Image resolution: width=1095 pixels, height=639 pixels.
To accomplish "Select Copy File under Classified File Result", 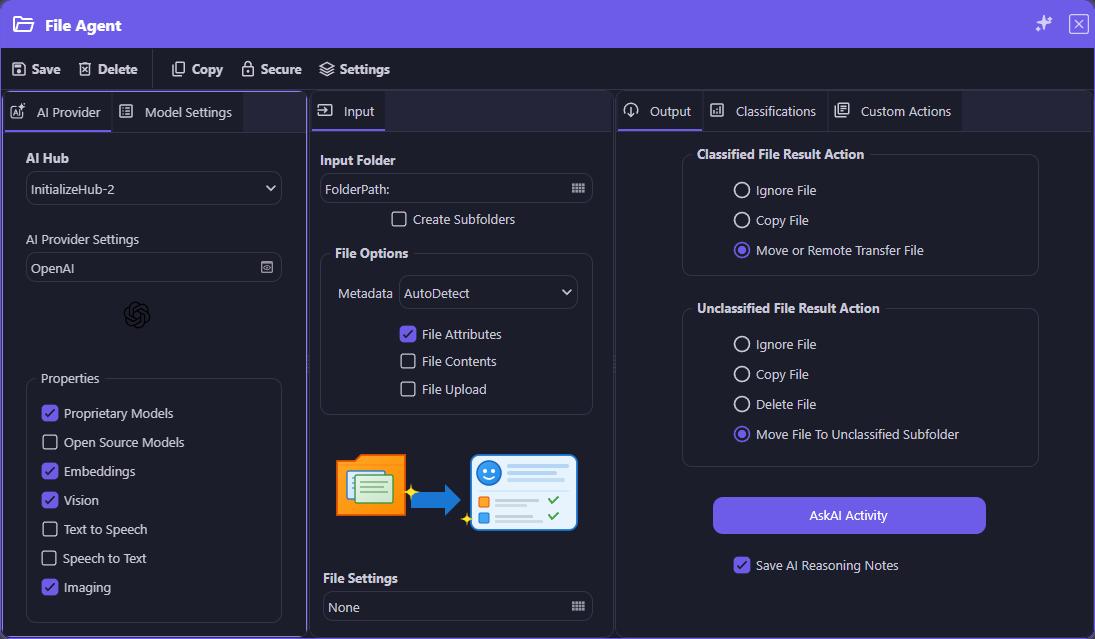I will pyautogui.click(x=742, y=220).
